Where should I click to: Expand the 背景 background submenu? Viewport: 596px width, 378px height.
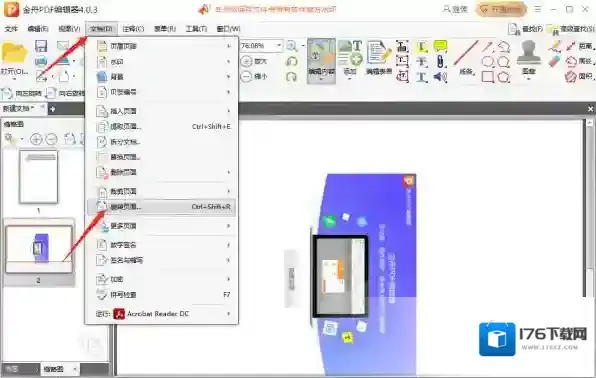coord(162,77)
